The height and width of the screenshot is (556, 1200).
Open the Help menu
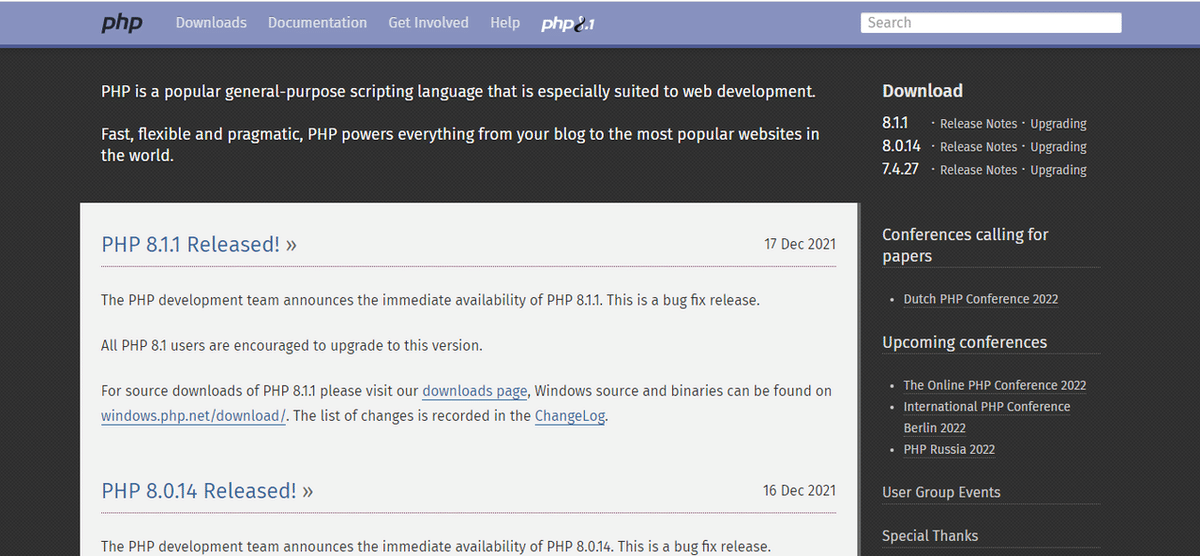(x=505, y=22)
